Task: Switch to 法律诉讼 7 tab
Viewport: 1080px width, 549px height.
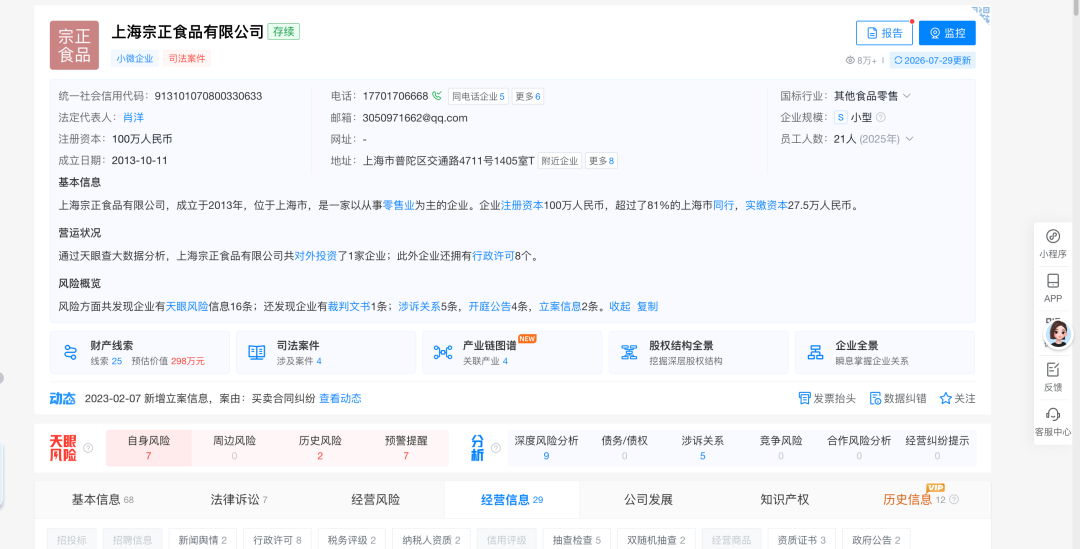Action: tap(238, 500)
